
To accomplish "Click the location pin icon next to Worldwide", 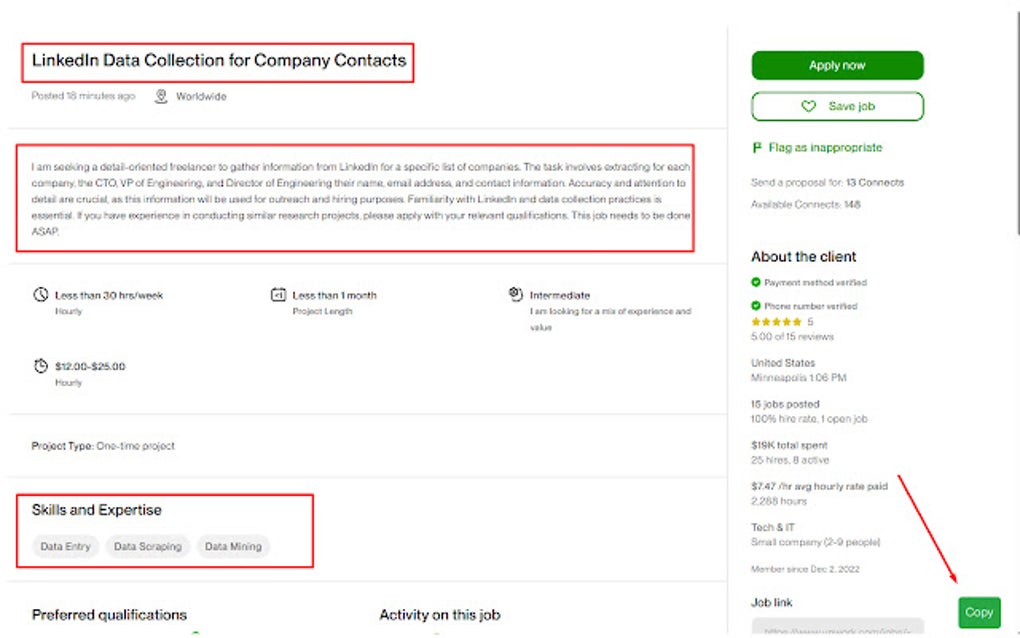I will click(161, 96).
